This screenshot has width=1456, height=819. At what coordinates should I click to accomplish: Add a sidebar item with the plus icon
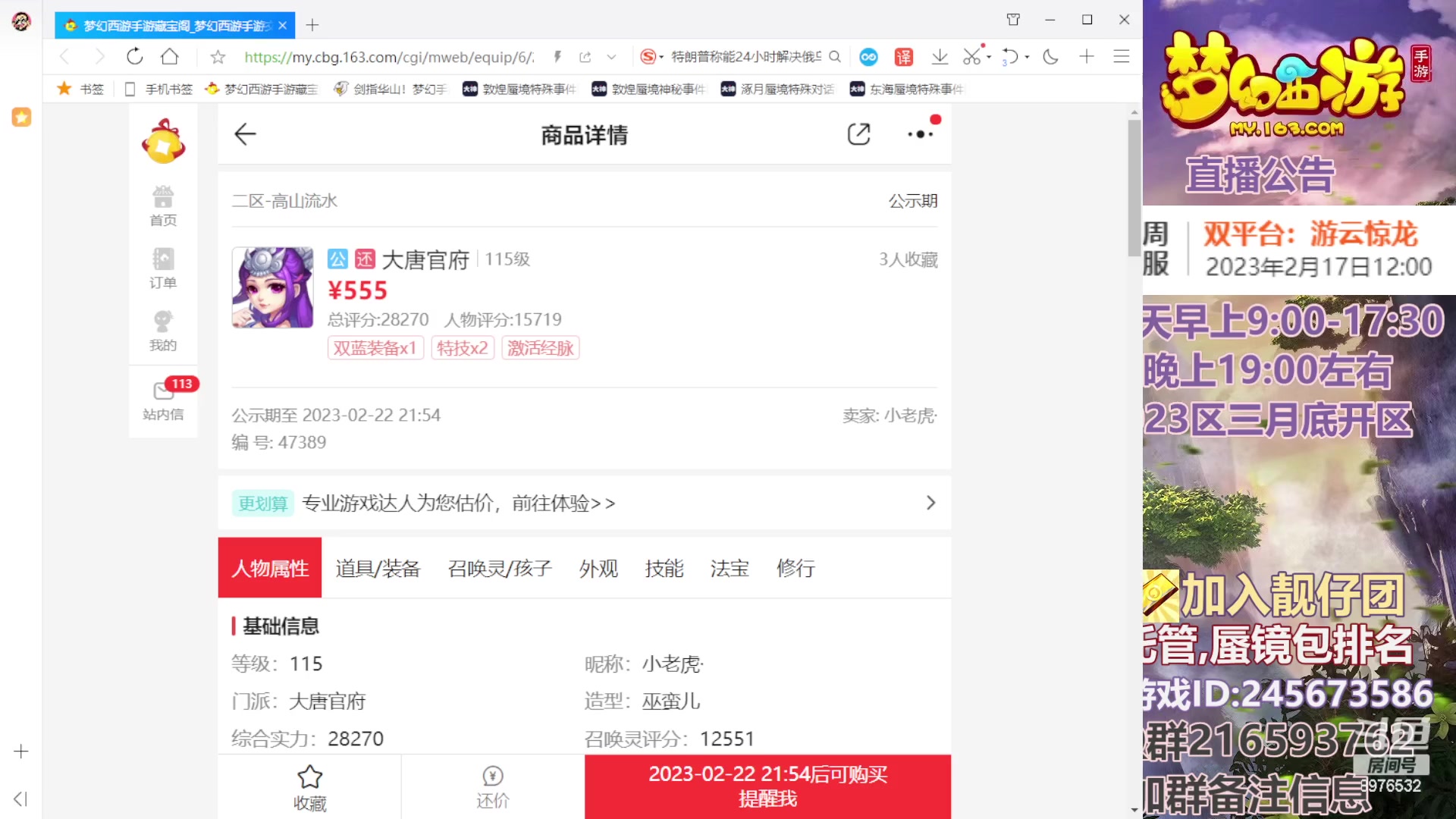click(21, 751)
